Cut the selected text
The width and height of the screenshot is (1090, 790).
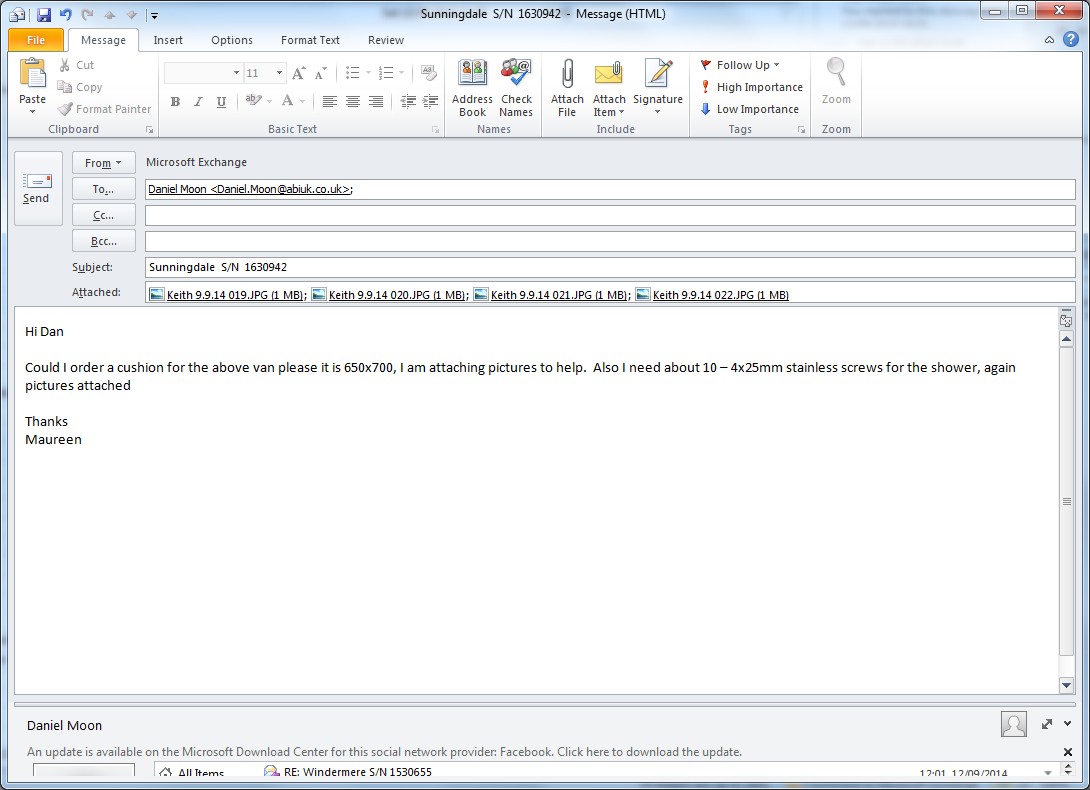click(x=76, y=65)
